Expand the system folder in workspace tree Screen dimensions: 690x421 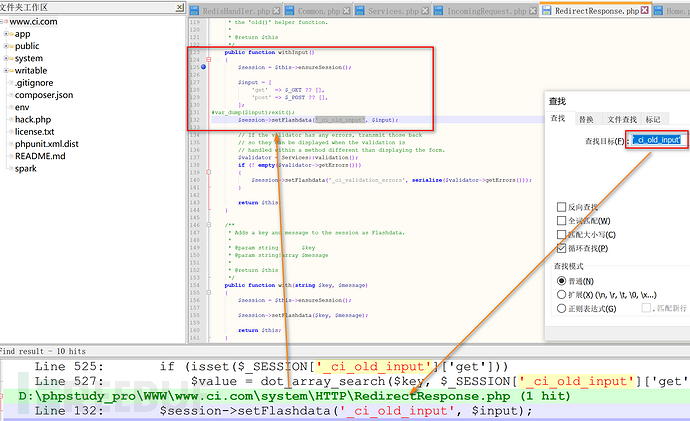click(x=7, y=58)
